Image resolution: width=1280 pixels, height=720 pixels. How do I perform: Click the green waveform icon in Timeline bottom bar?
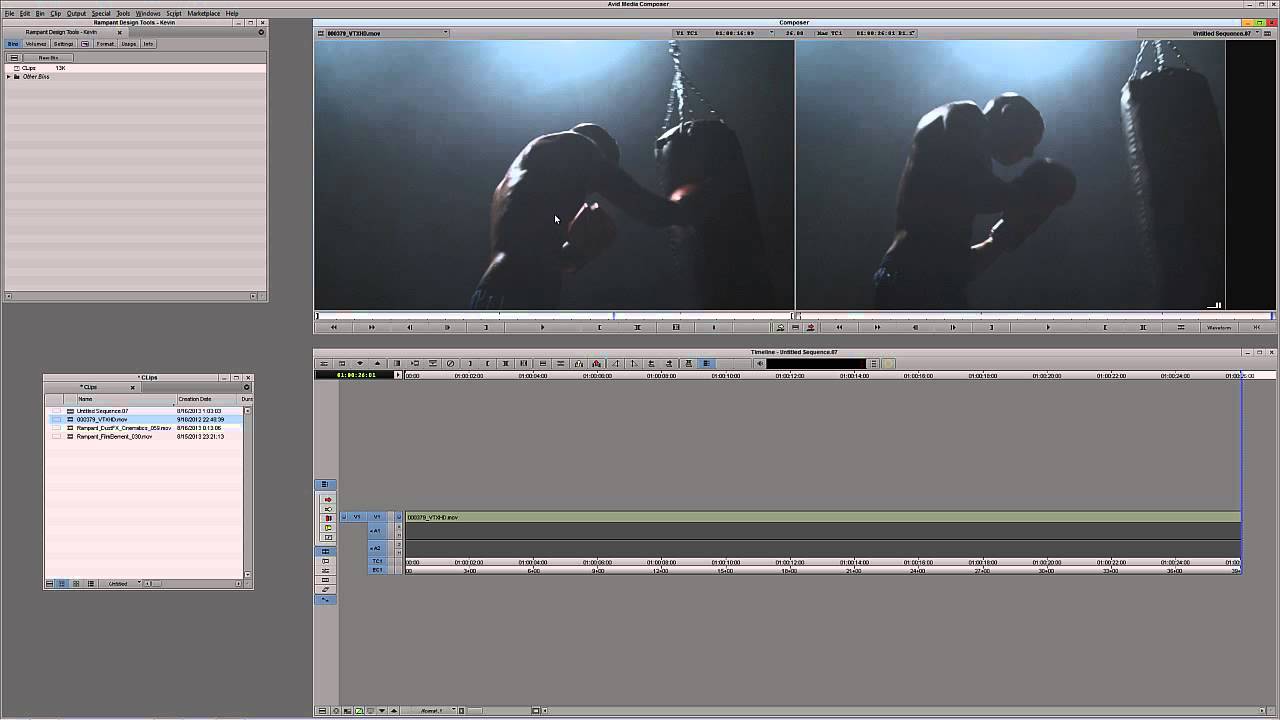359,711
